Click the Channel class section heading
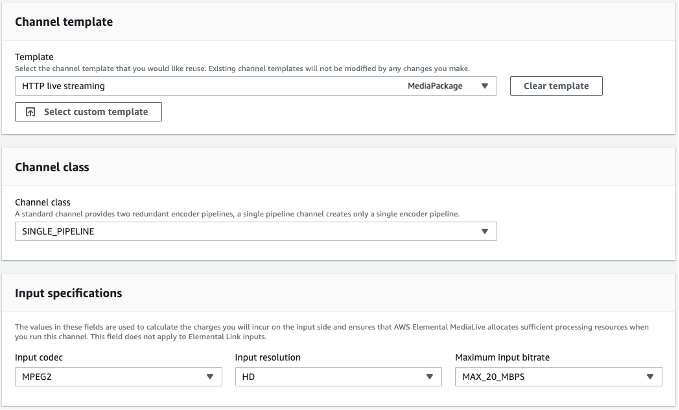Screen dimensions: 679x410 [52, 167]
